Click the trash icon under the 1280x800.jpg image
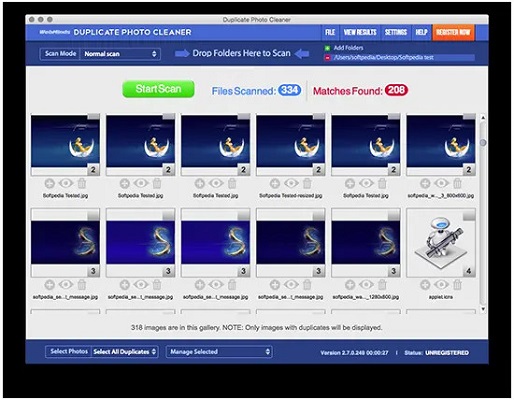The height and width of the screenshot is (400, 514). 382,285
